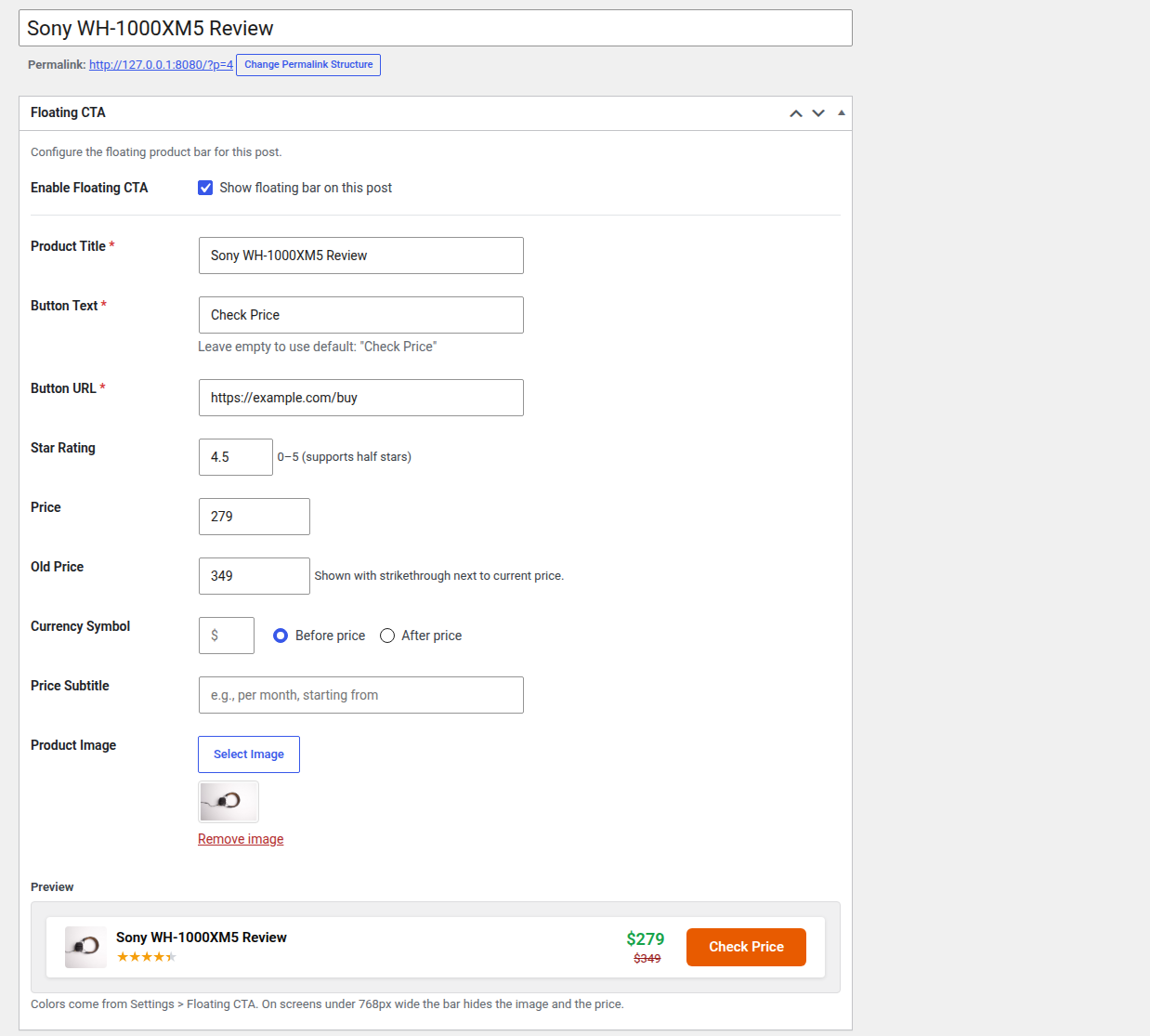This screenshot has width=1150, height=1036.
Task: Focus the Product Title input
Action: [x=361, y=256]
